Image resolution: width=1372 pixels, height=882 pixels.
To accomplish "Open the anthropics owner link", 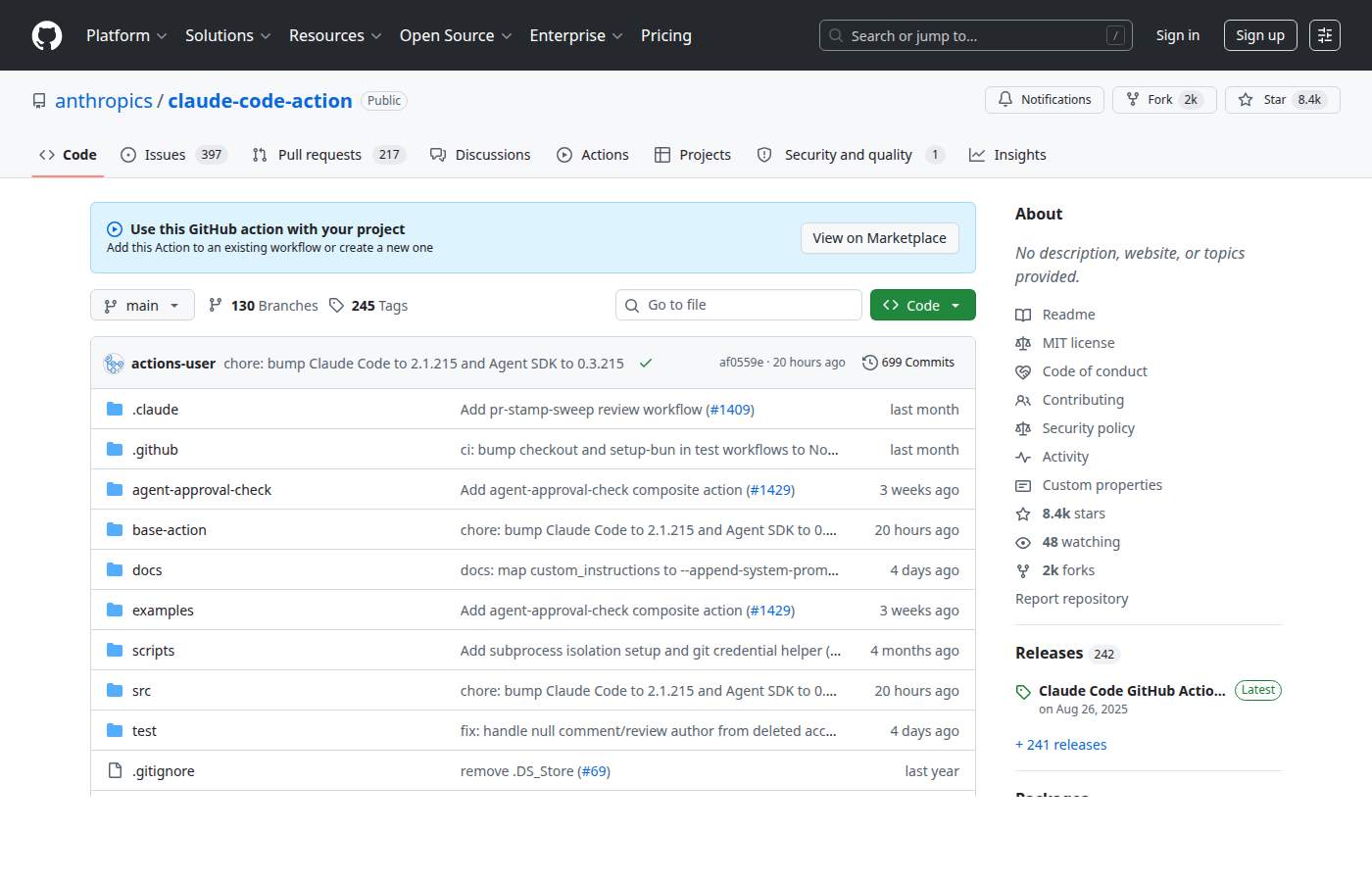I will 104,101.
